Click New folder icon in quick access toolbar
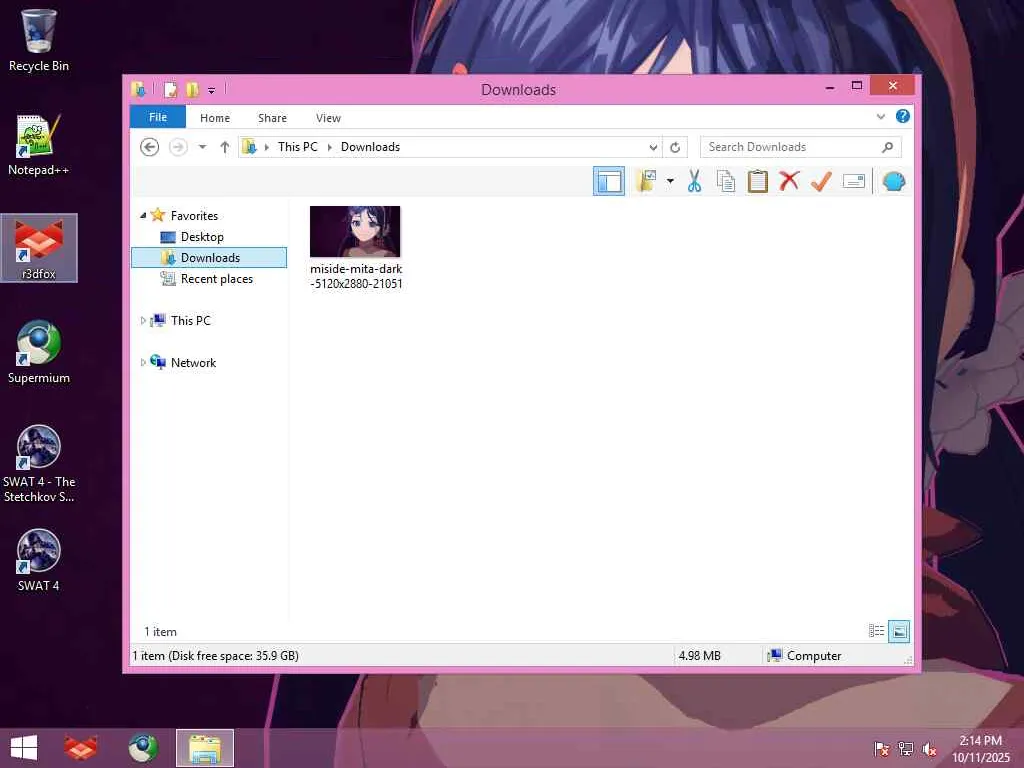Image resolution: width=1024 pixels, height=768 pixels. pos(193,89)
